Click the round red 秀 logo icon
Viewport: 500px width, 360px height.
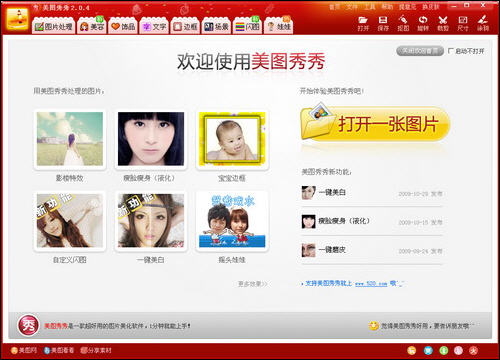pyautogui.click(x=29, y=325)
